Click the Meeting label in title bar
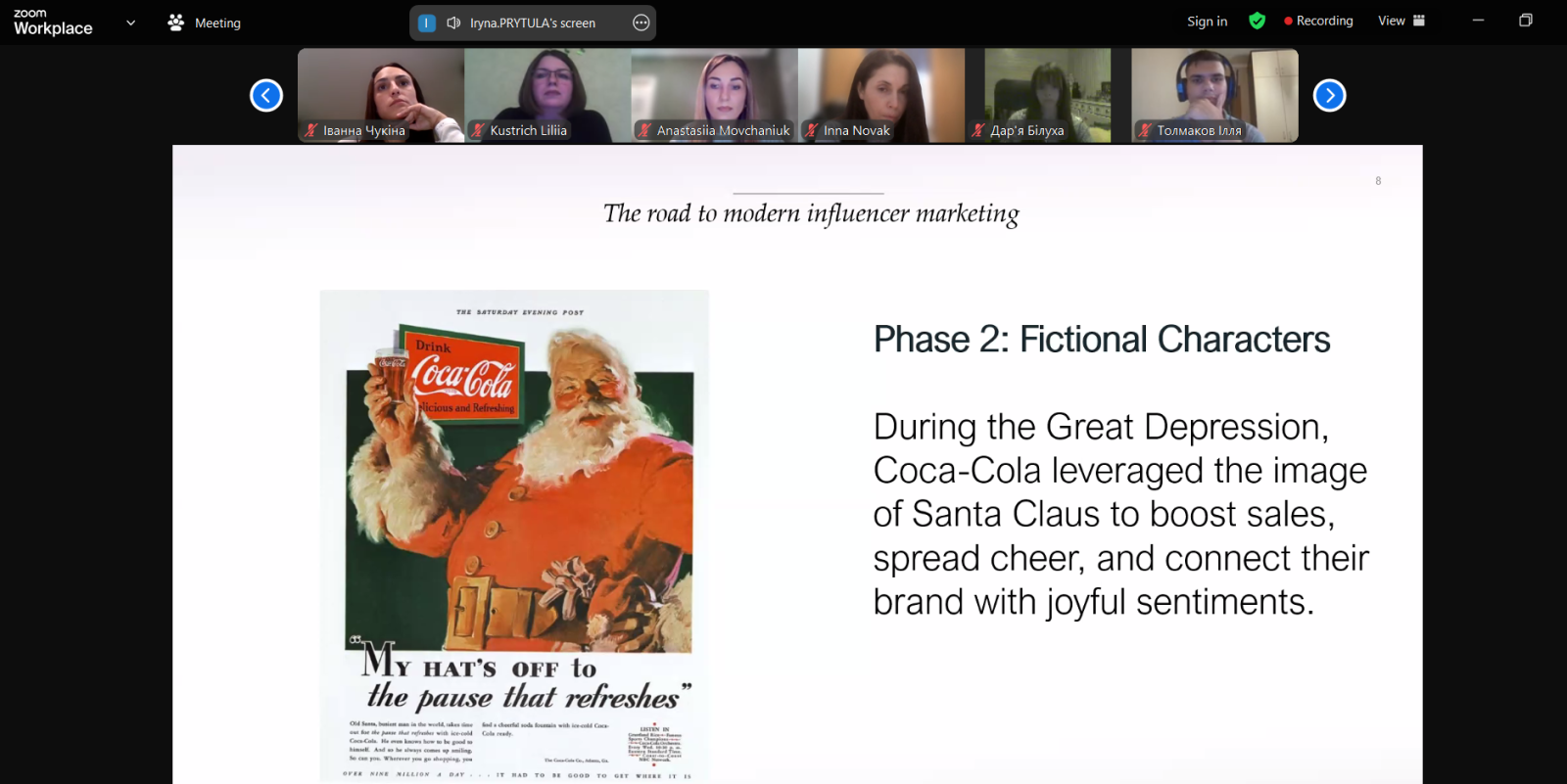The image size is (1567, 784). [x=217, y=23]
